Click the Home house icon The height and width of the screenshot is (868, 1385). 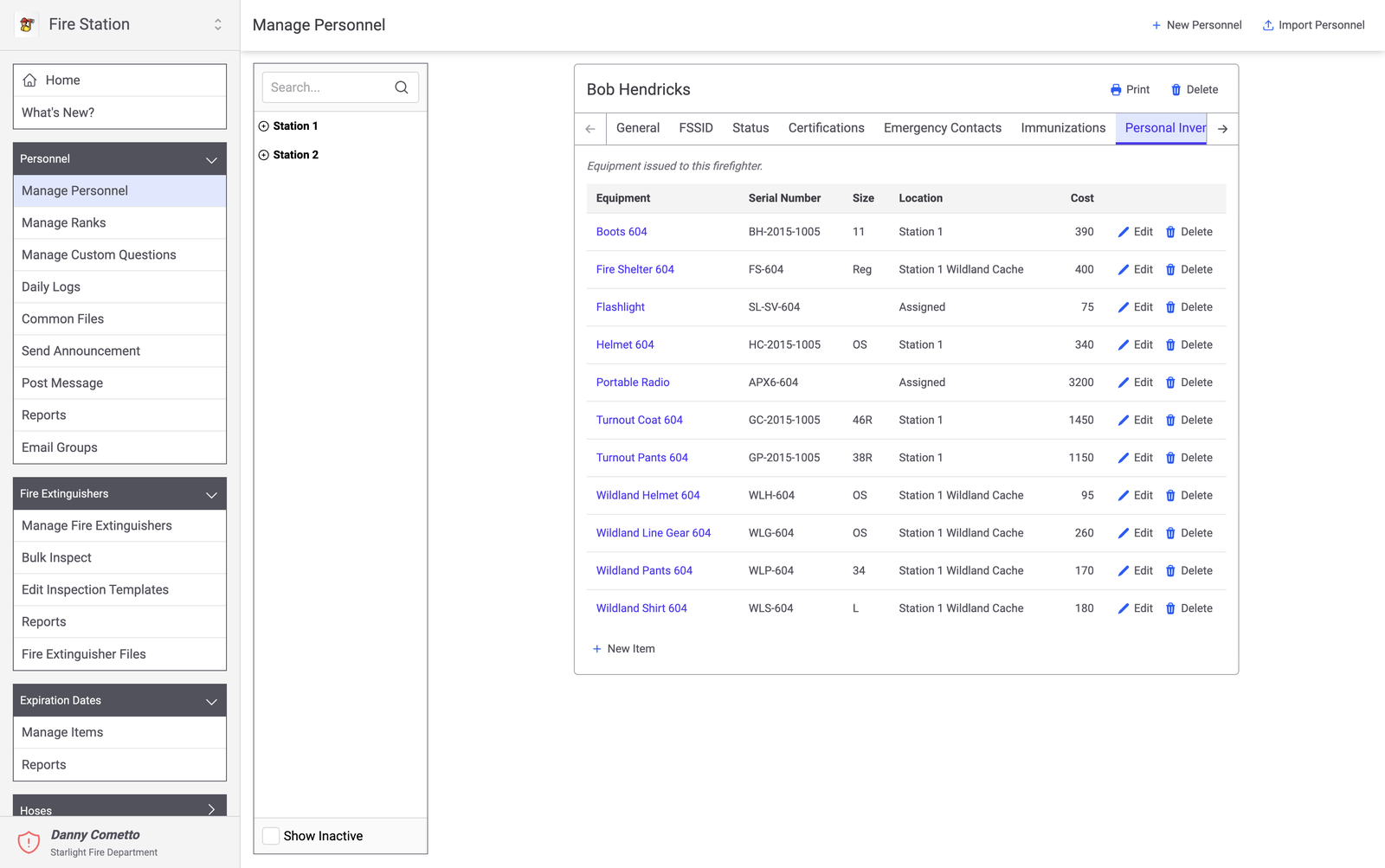tap(30, 80)
